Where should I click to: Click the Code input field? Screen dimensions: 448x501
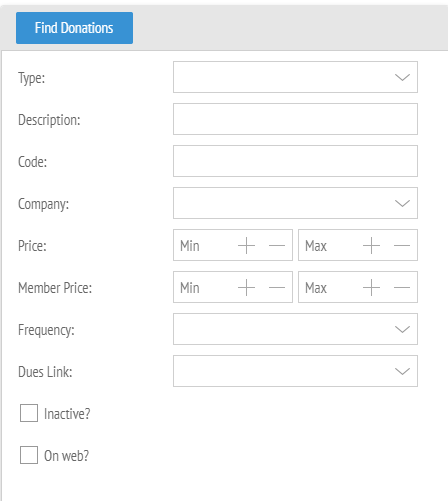click(x=295, y=161)
